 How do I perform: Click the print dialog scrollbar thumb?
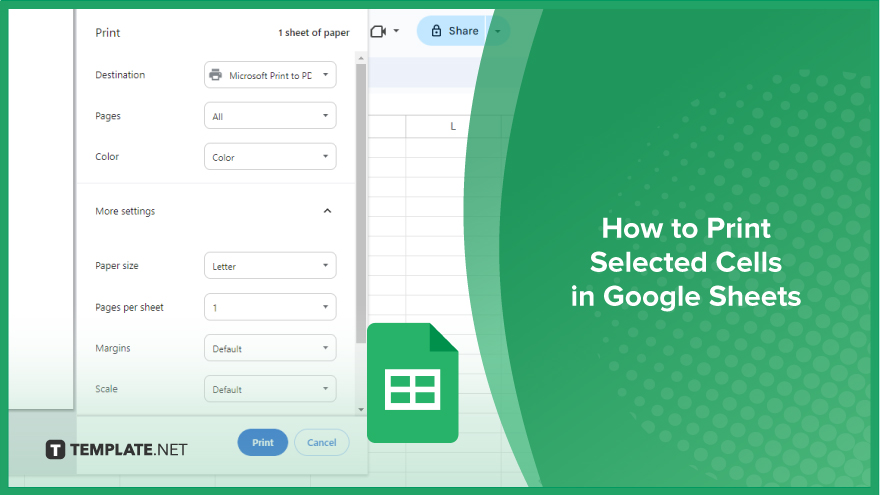(361, 203)
